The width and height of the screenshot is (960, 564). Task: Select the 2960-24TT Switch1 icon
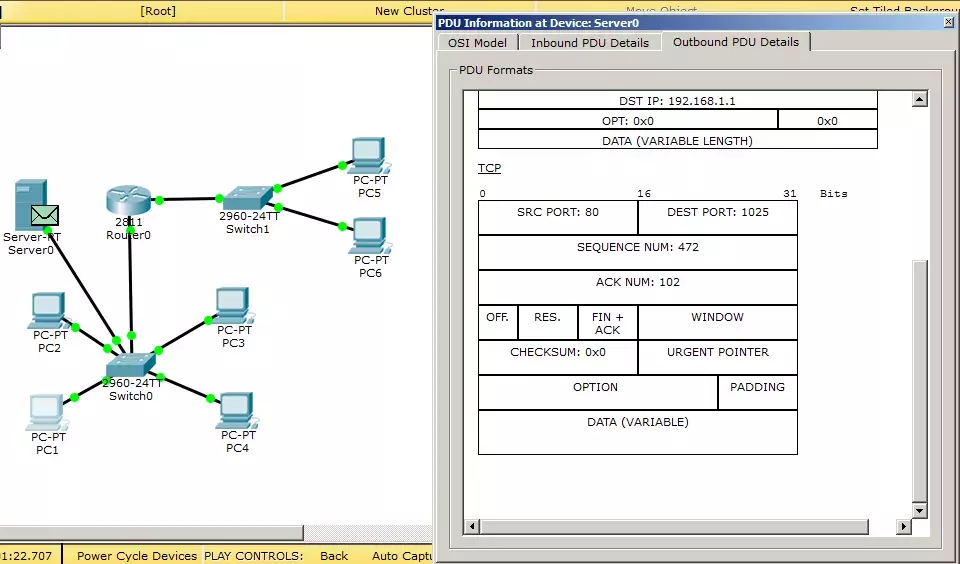tap(247, 198)
